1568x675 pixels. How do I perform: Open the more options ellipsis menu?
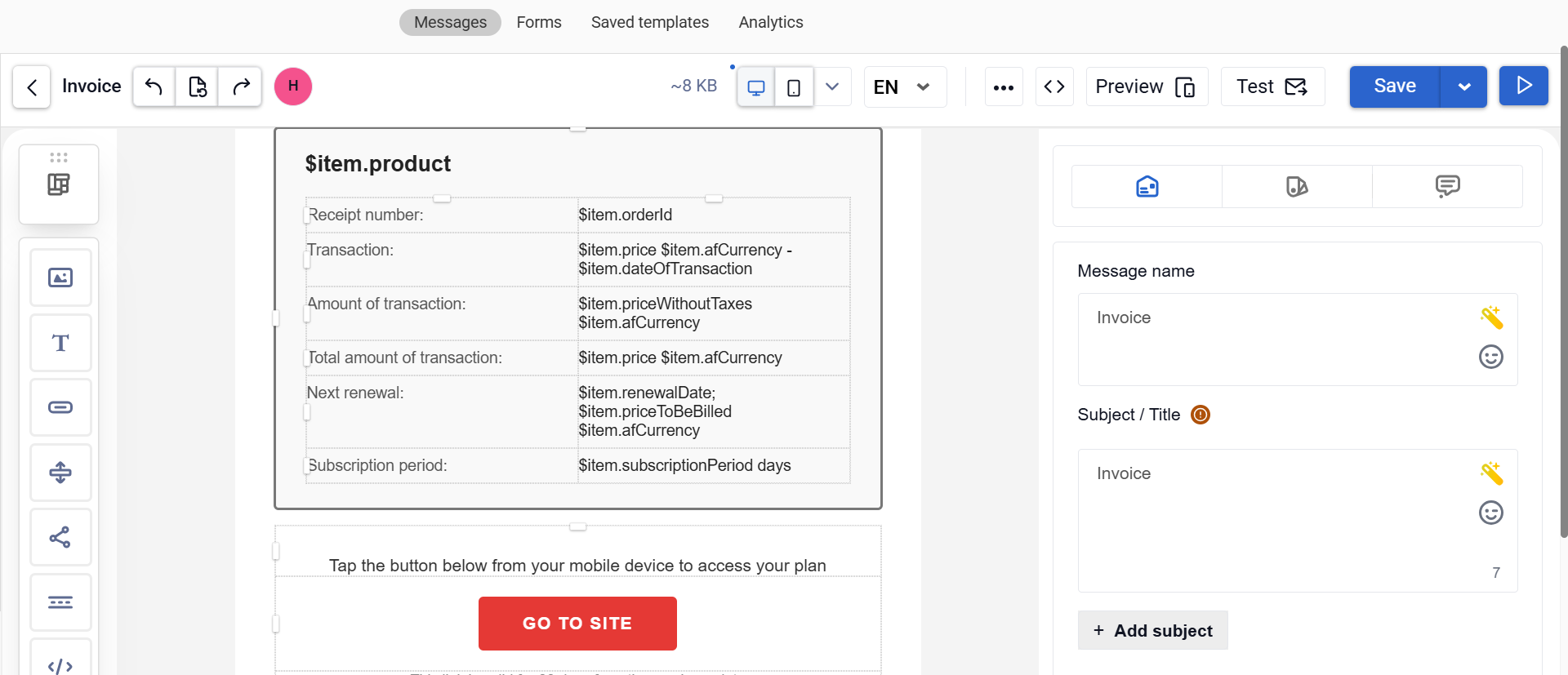(1004, 87)
